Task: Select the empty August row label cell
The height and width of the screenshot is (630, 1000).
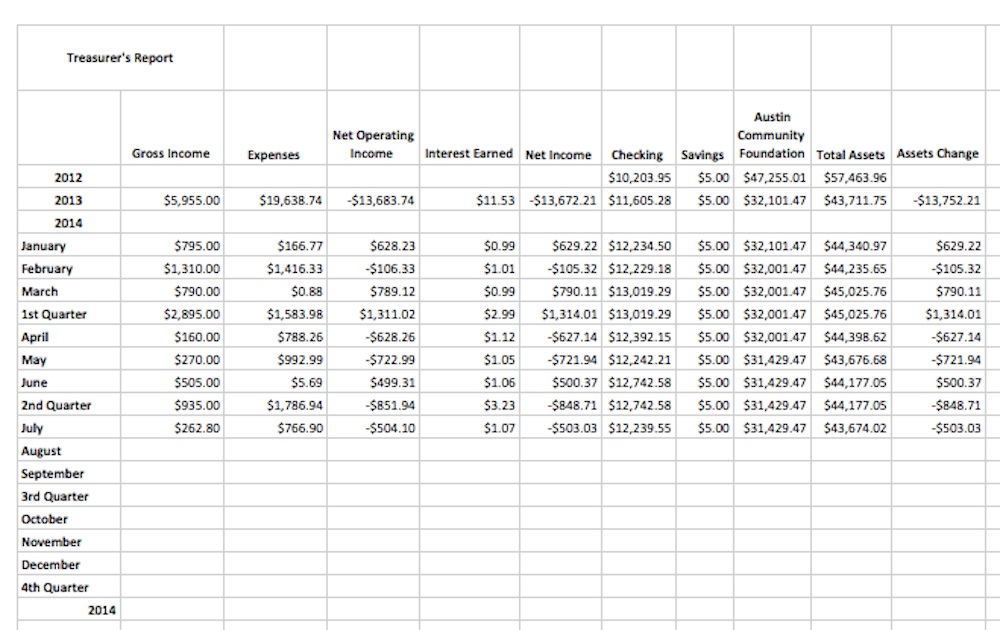Action: [41, 451]
